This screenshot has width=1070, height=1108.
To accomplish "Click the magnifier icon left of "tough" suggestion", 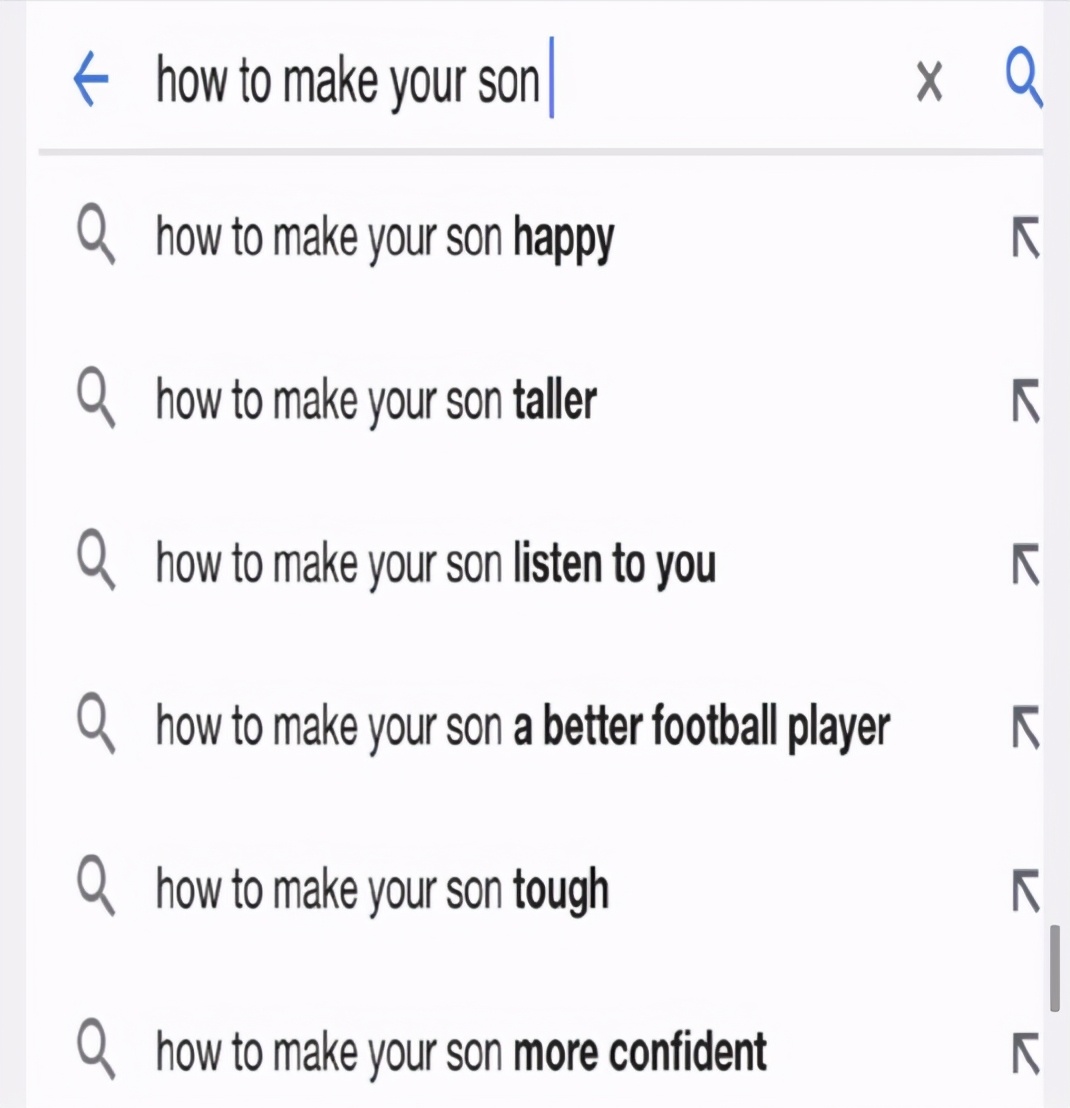I will click(x=96, y=890).
